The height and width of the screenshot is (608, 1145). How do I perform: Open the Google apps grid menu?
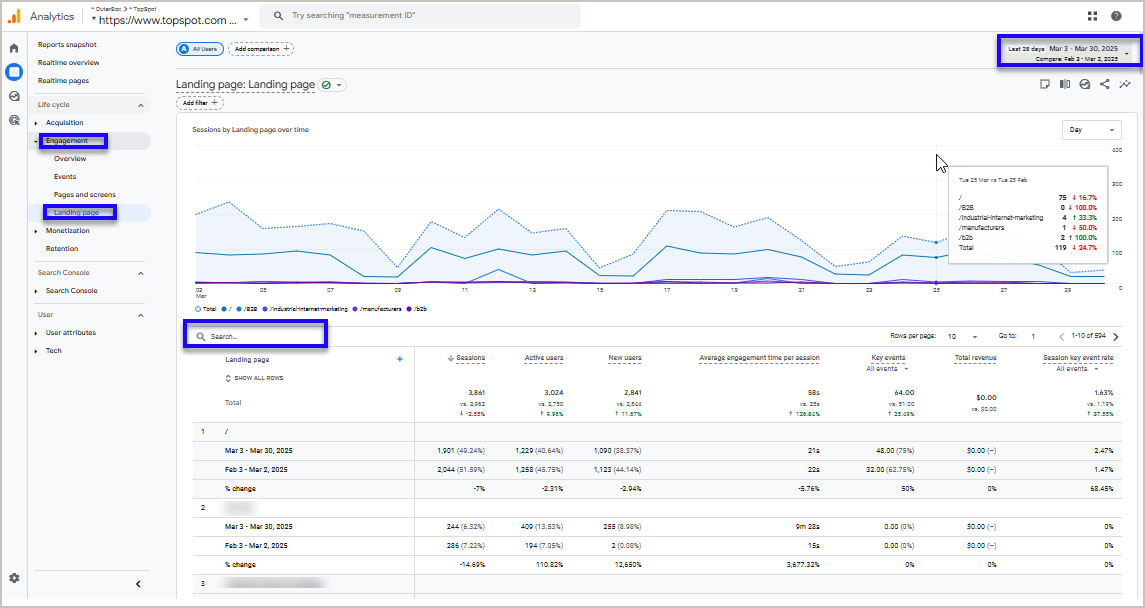[1092, 15]
